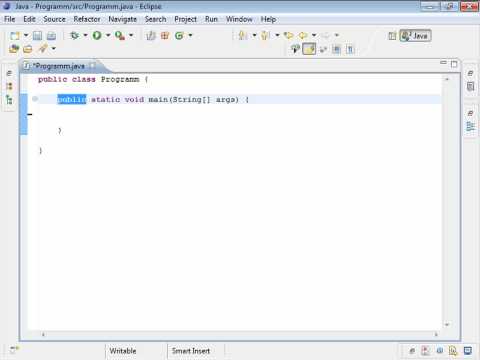Viewport: 480px width, 360px height.
Task: Open the Help menu
Action: pyautogui.click(x=268, y=19)
